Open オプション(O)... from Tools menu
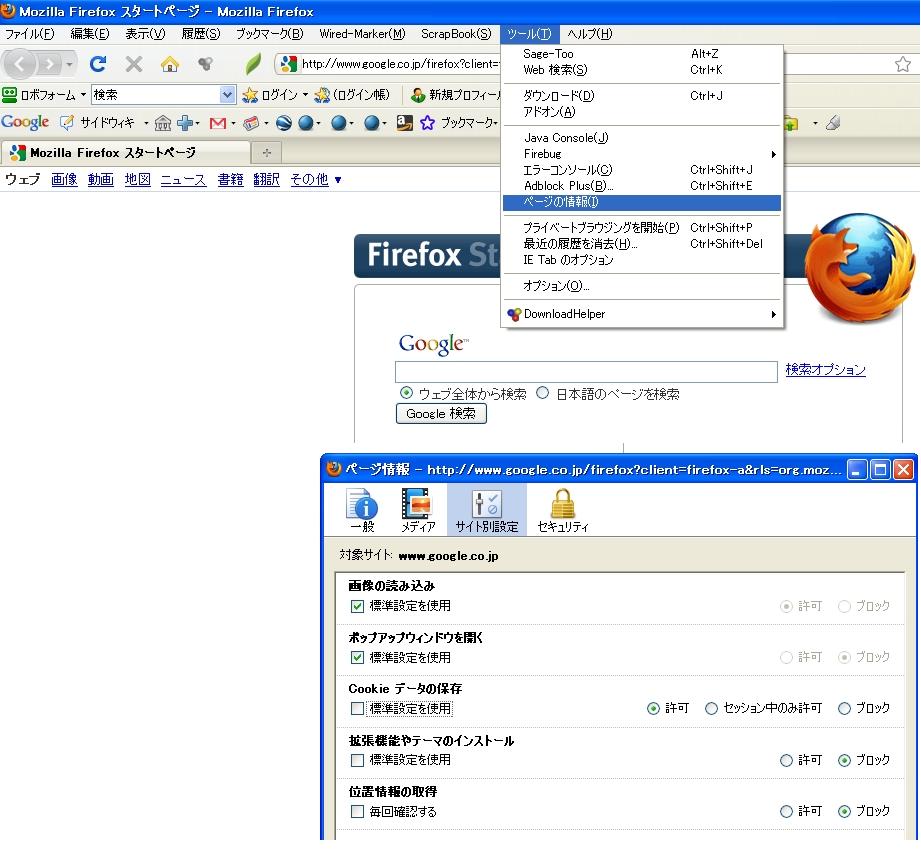Screen dimensions: 921x856 point(642,286)
